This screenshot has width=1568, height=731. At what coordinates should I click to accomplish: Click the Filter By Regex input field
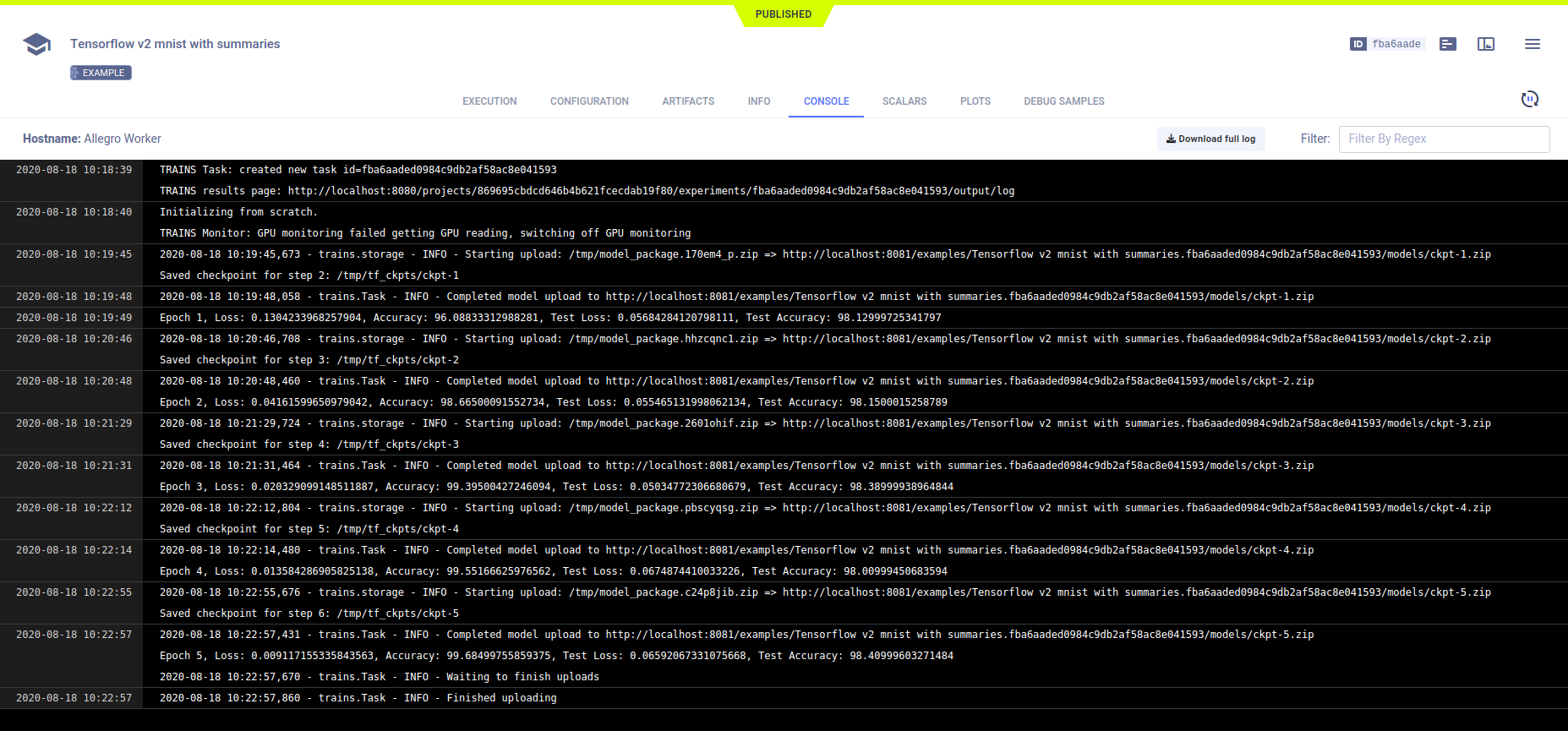click(1443, 139)
